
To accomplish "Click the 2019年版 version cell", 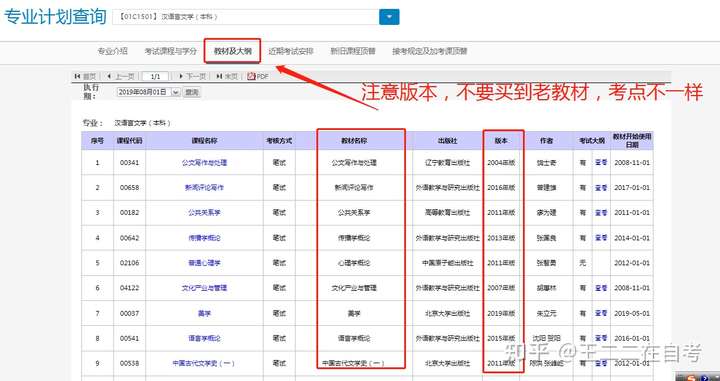I will pos(501,314).
